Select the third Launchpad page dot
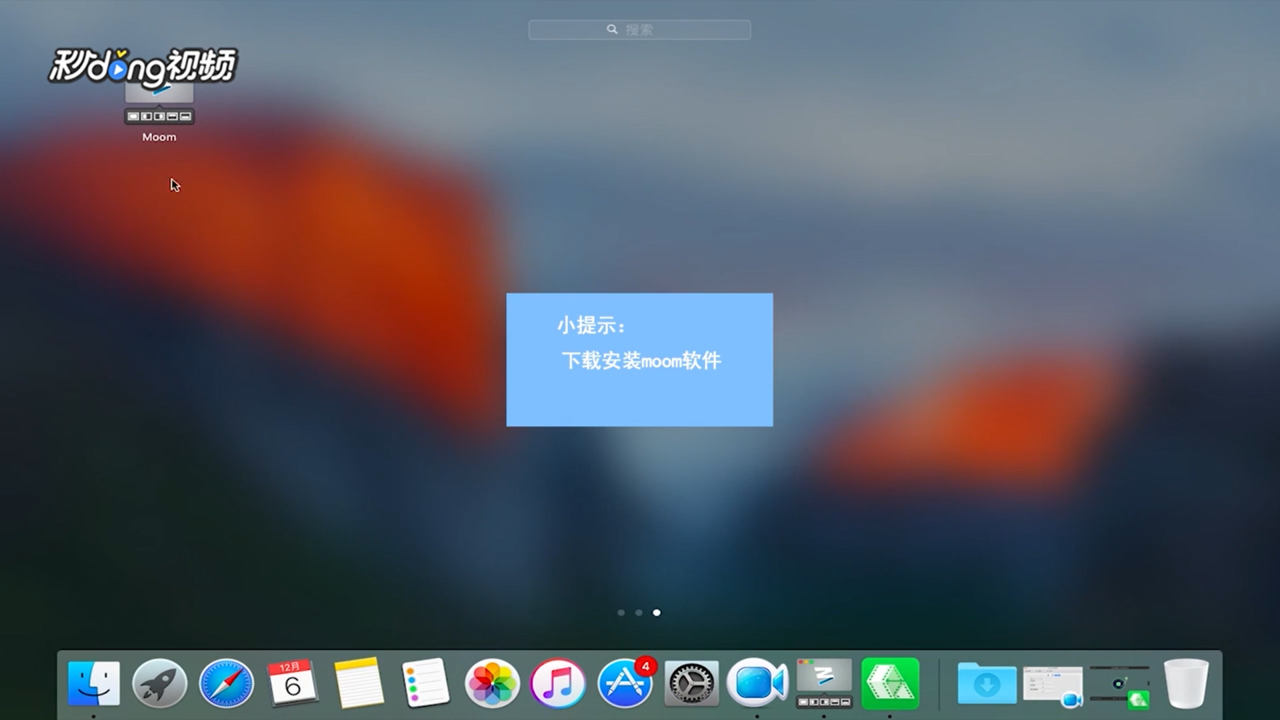This screenshot has width=1280, height=720. tap(657, 612)
